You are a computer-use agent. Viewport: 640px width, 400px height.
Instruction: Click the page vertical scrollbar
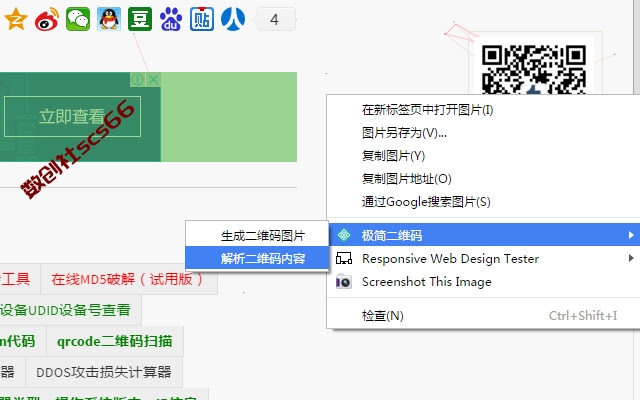pos(637,47)
